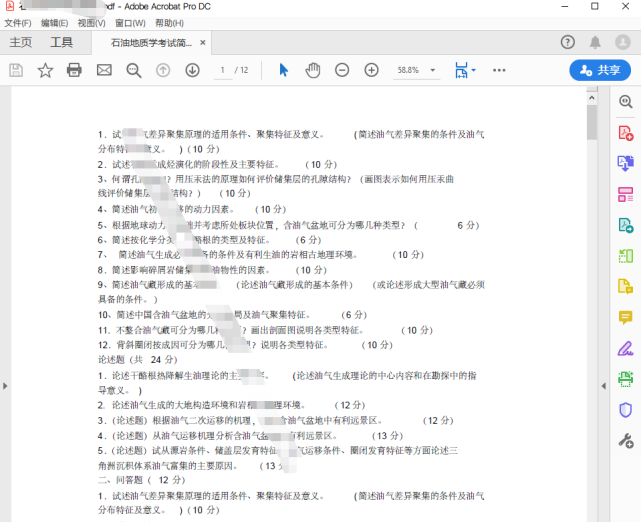This screenshot has width=641, height=522.
Task: Open notifications bell icon
Action: (x=595, y=42)
